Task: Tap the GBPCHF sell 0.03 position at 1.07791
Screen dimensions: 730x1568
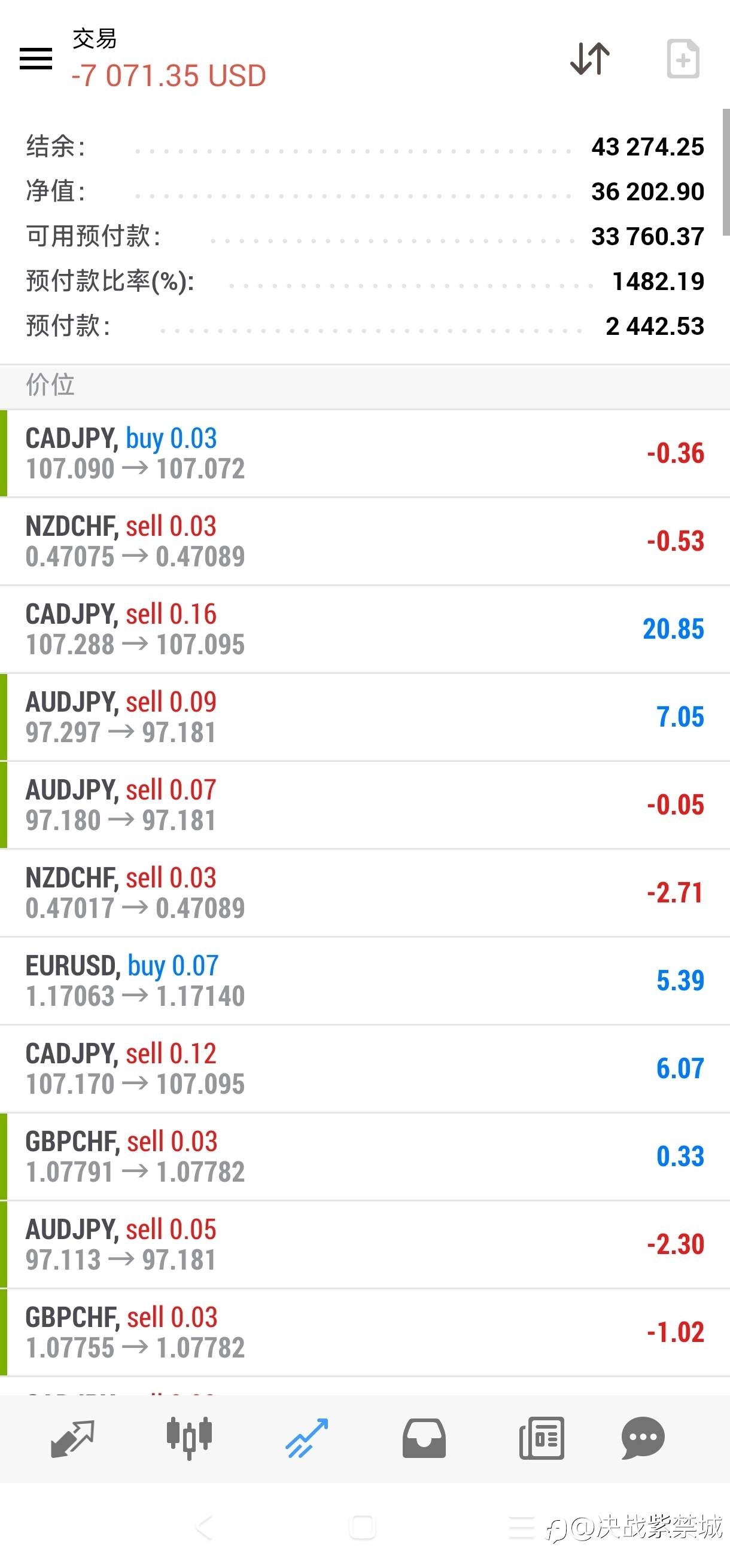Action: coord(366,1157)
